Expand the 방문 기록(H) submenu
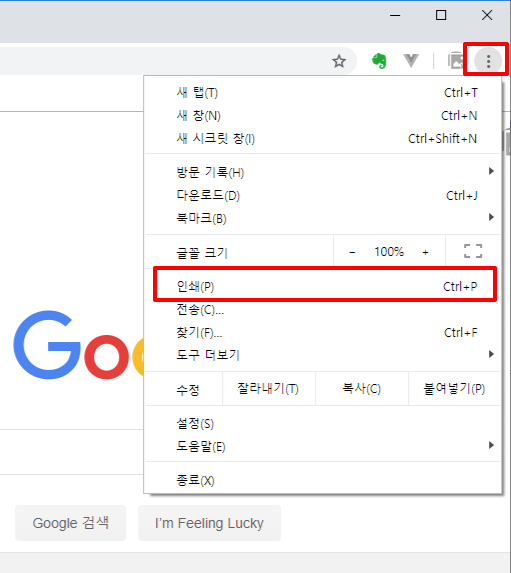The height and width of the screenshot is (573, 511). [x=322, y=172]
